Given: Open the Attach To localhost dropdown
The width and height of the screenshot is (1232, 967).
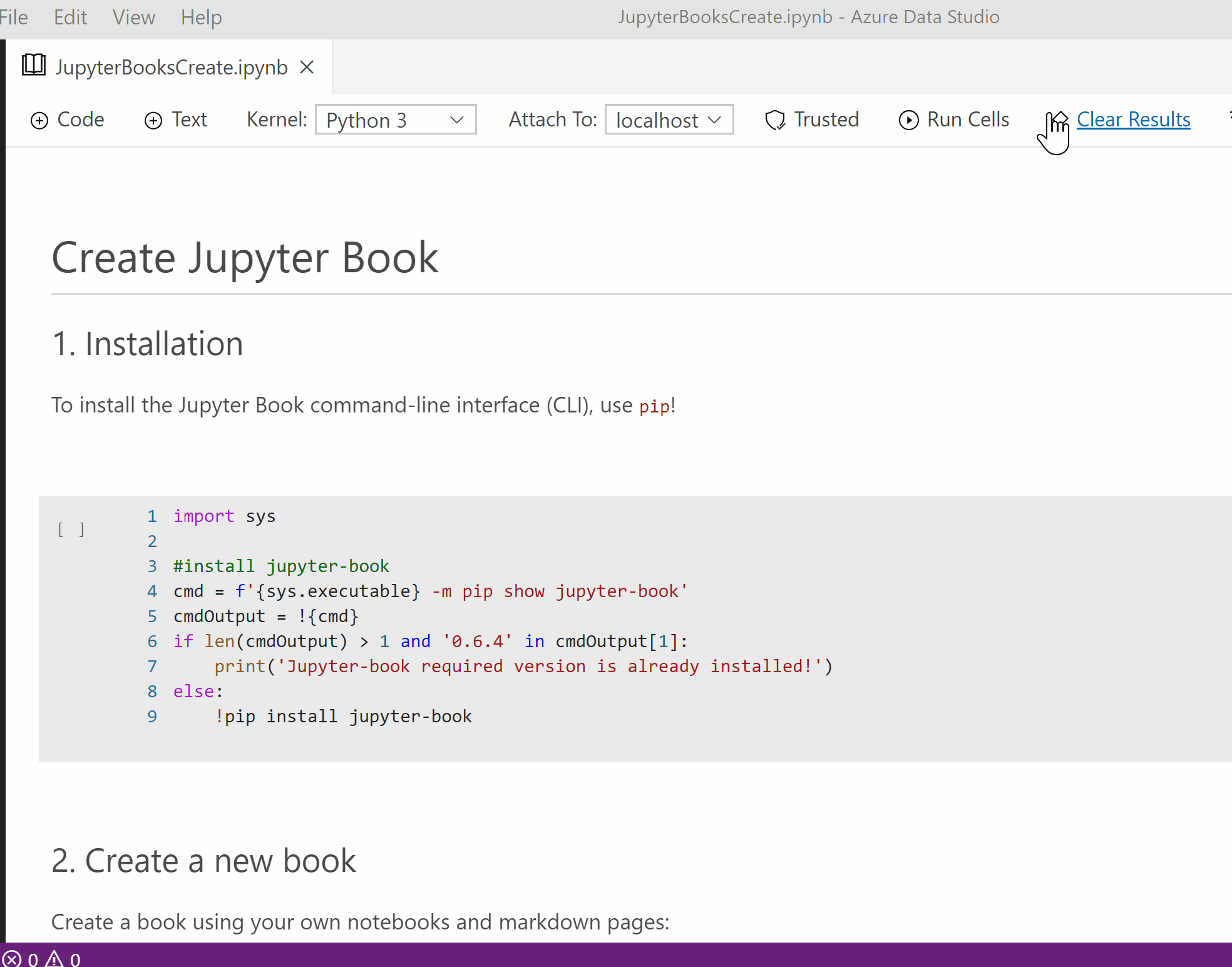Looking at the screenshot, I should pyautogui.click(x=669, y=120).
